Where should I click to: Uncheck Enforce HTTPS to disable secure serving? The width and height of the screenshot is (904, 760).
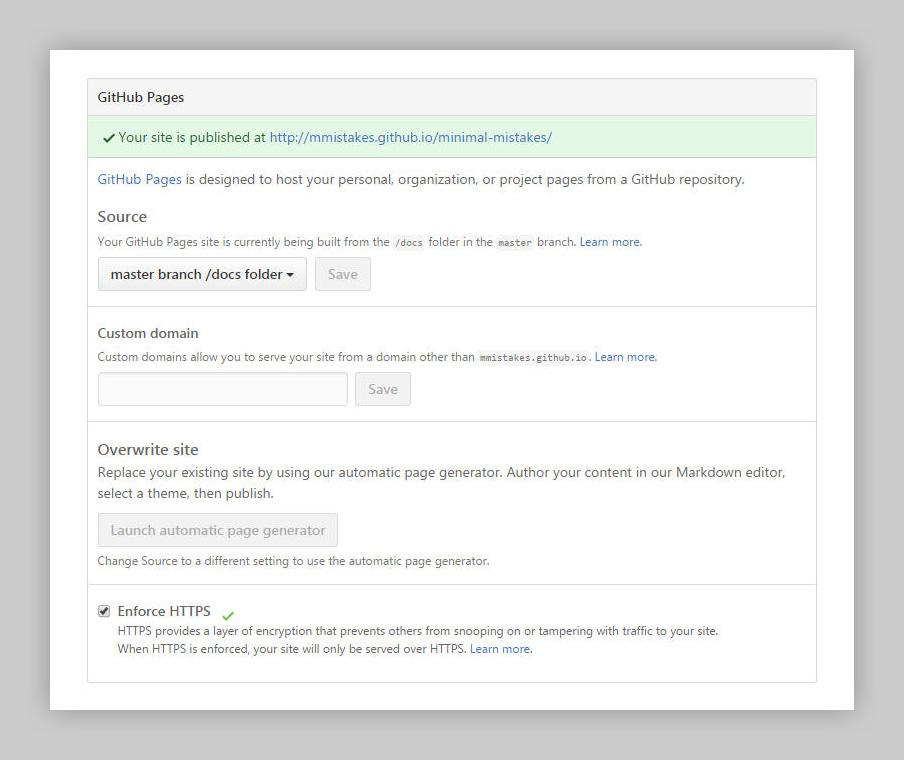(x=104, y=610)
